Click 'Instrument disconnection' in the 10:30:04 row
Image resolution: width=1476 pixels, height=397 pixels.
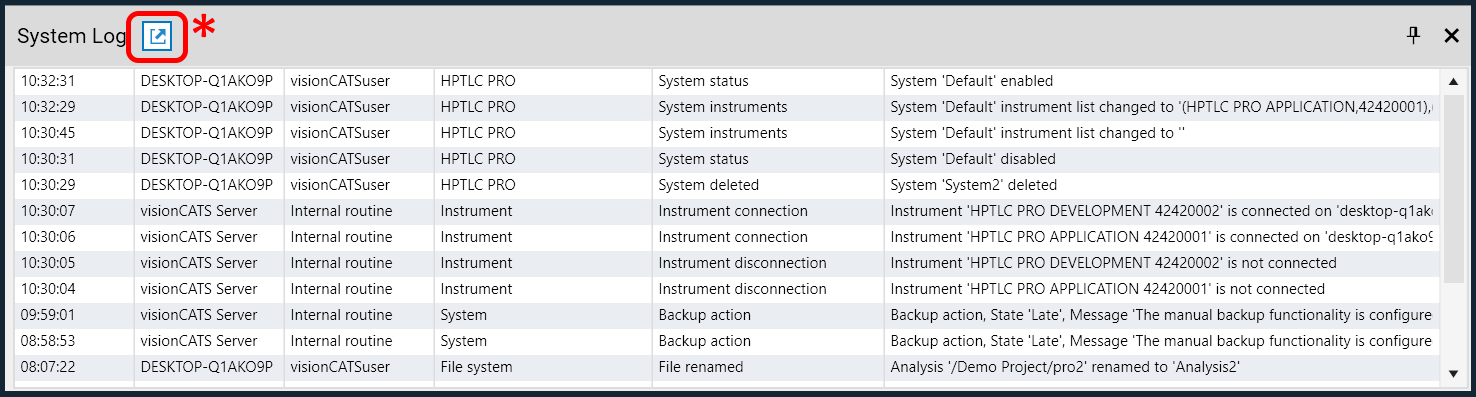pos(742,289)
